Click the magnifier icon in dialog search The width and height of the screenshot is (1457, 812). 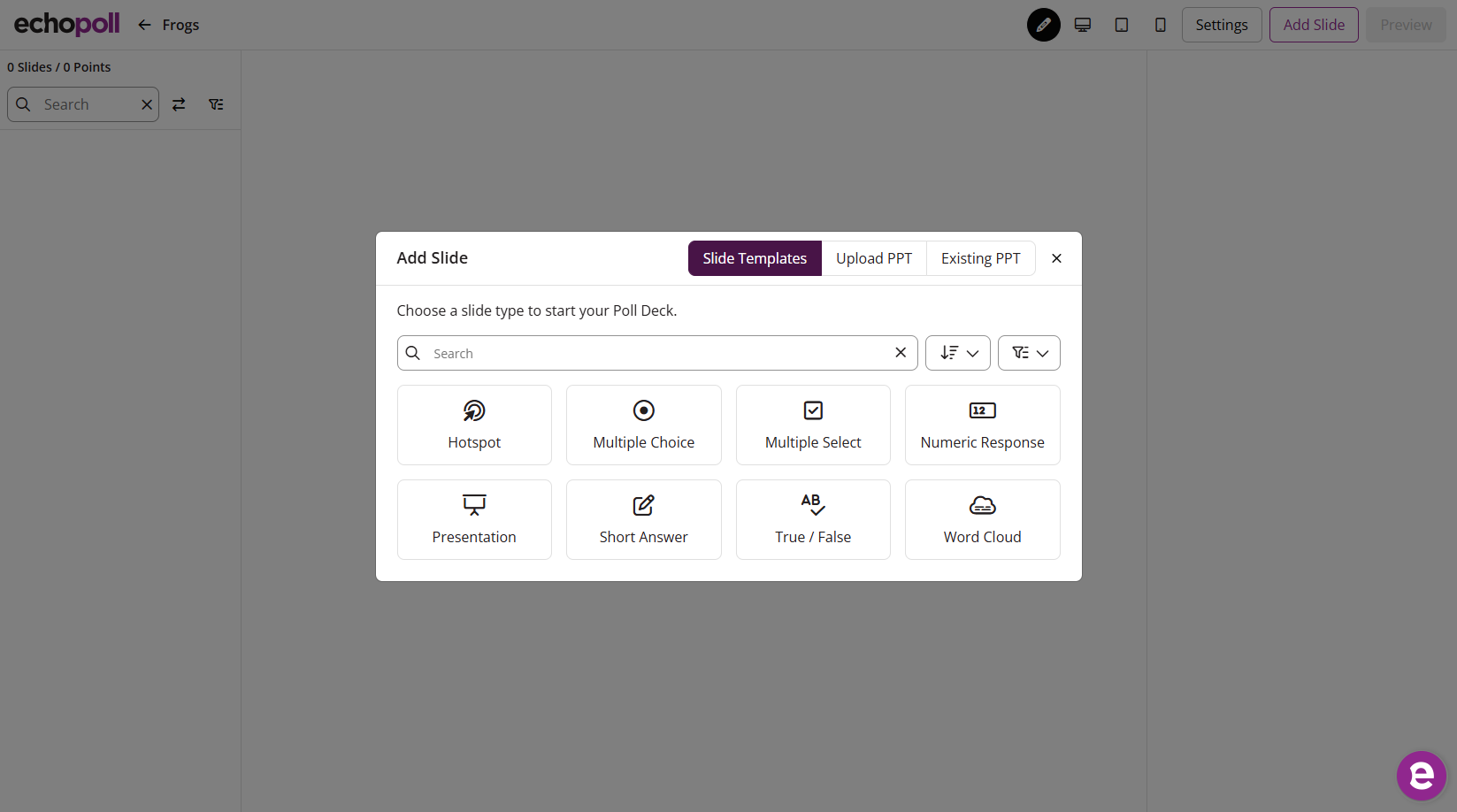pos(412,353)
